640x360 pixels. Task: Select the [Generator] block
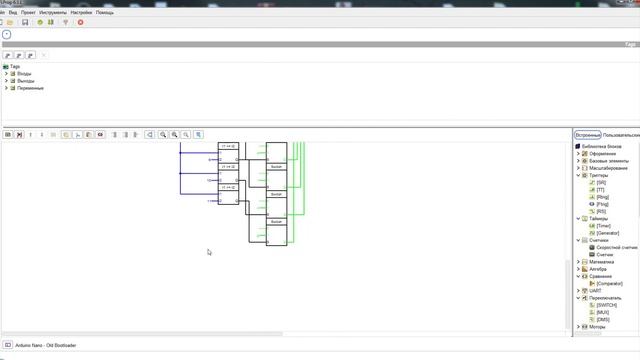(608, 233)
